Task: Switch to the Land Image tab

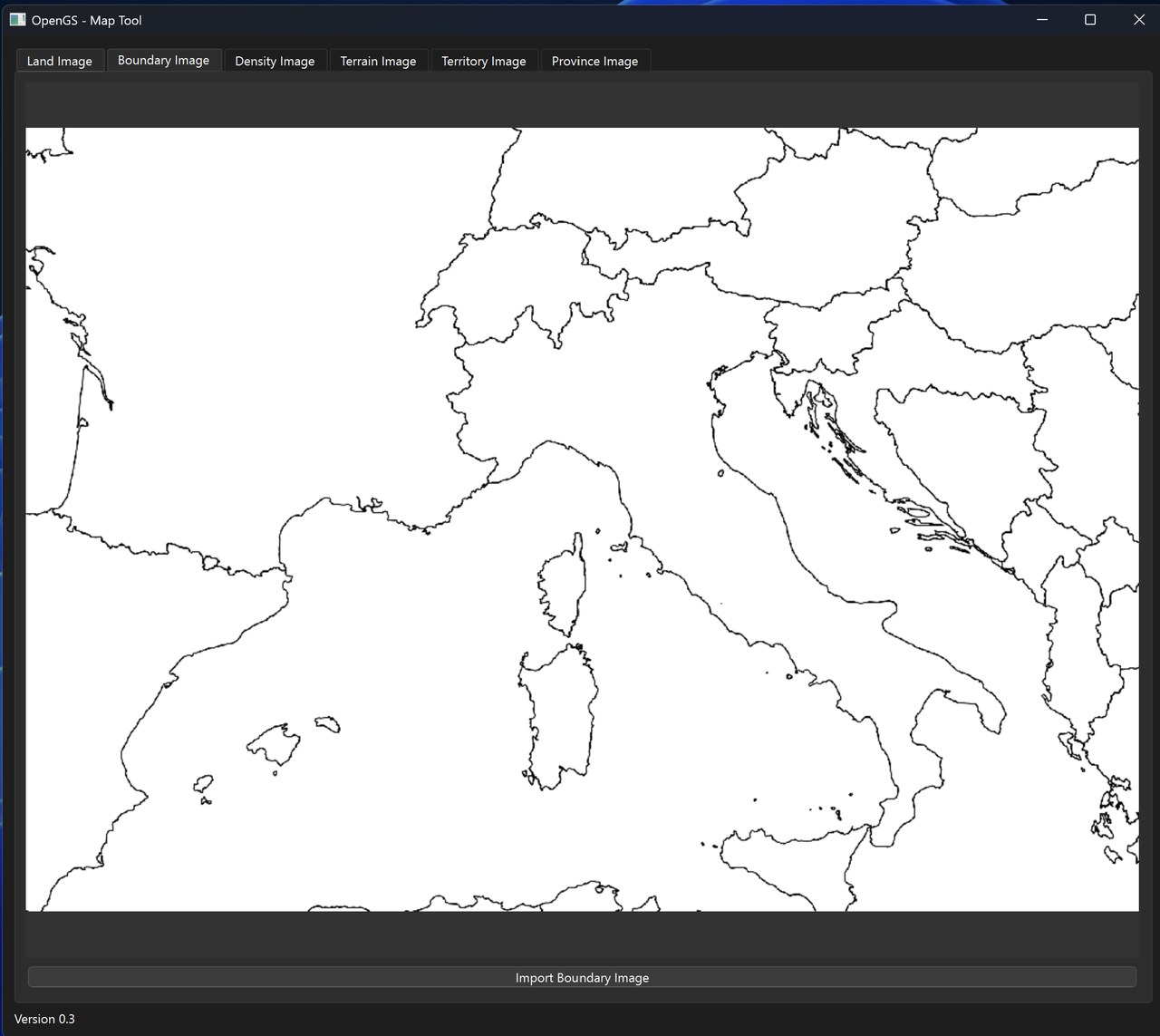Action: [x=59, y=60]
